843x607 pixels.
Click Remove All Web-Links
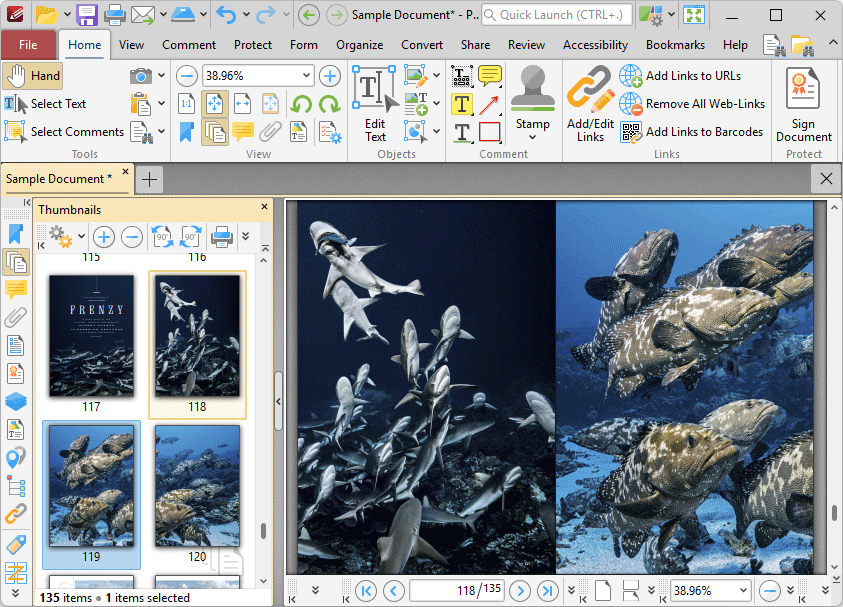(704, 104)
